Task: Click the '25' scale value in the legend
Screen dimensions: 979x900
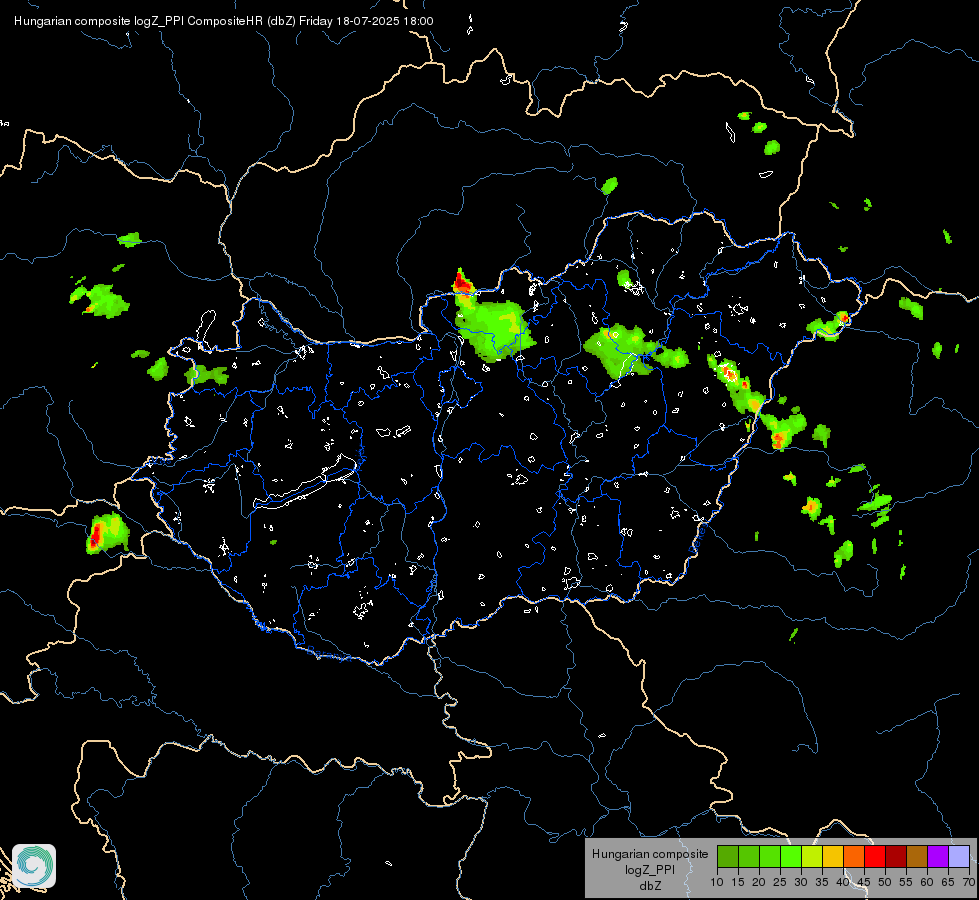Action: click(x=780, y=883)
